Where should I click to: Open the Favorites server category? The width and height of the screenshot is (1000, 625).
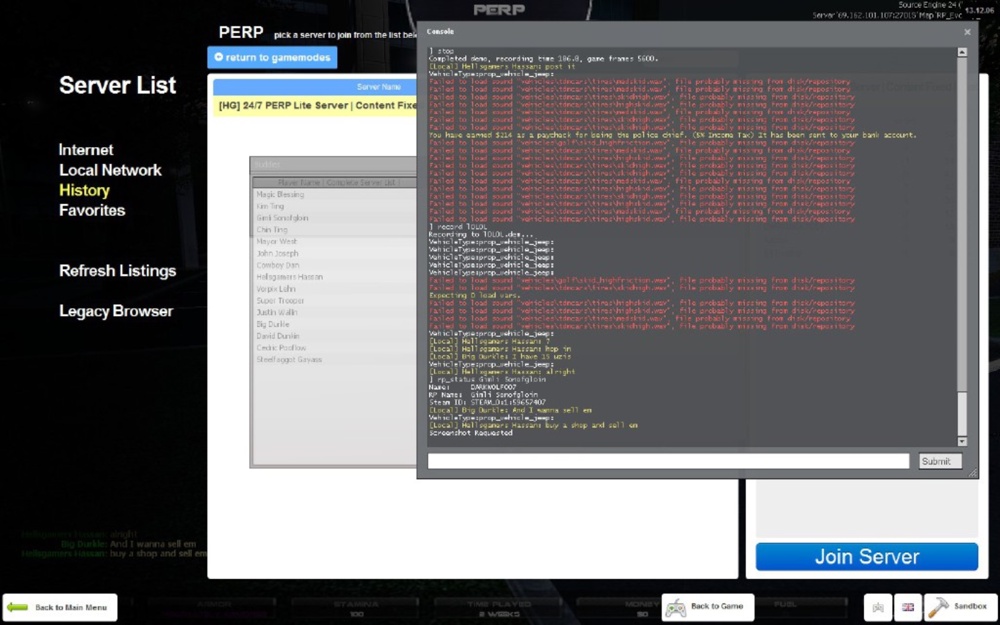(x=92, y=210)
